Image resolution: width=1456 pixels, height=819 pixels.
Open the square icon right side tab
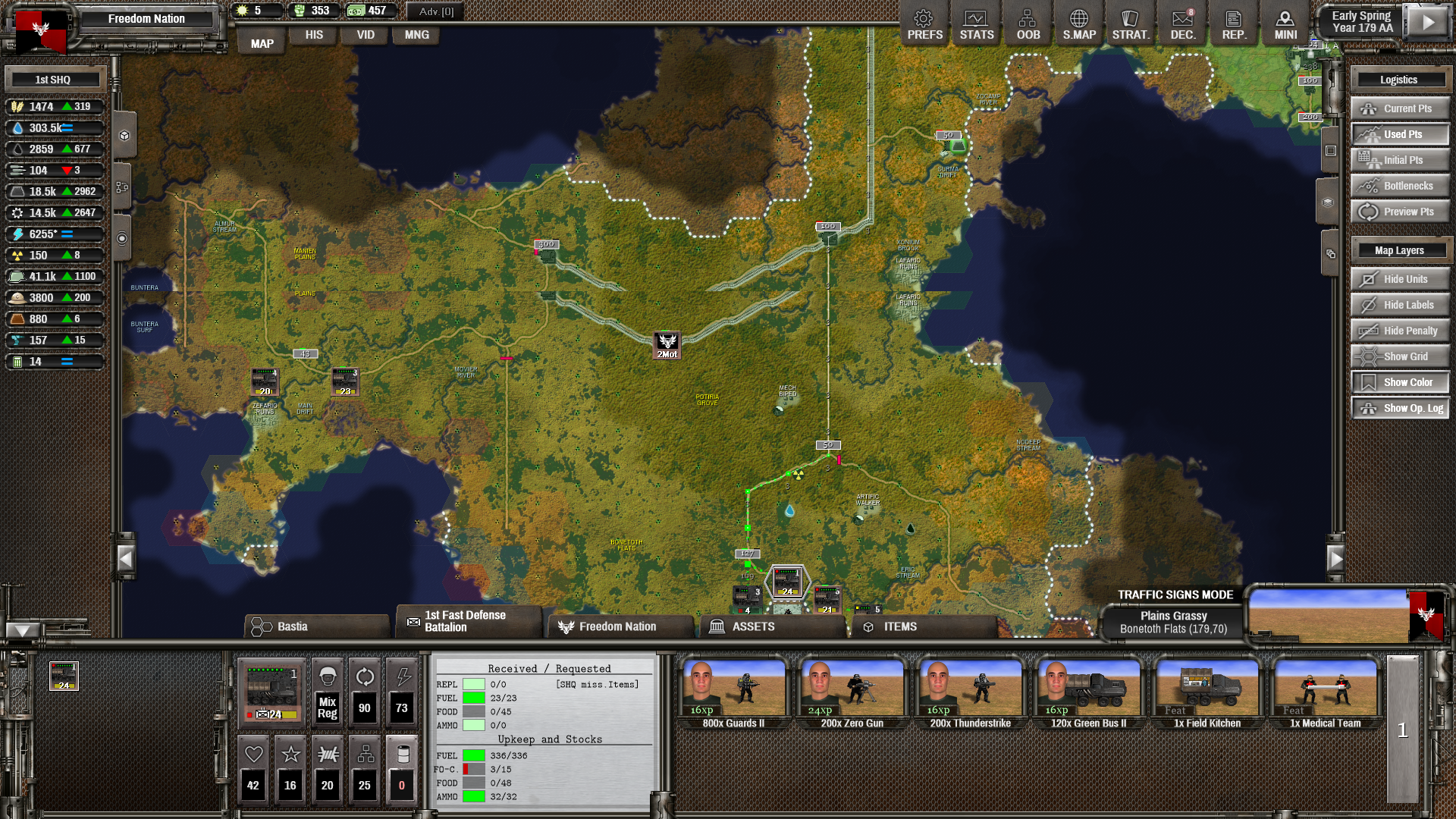click(x=1330, y=151)
